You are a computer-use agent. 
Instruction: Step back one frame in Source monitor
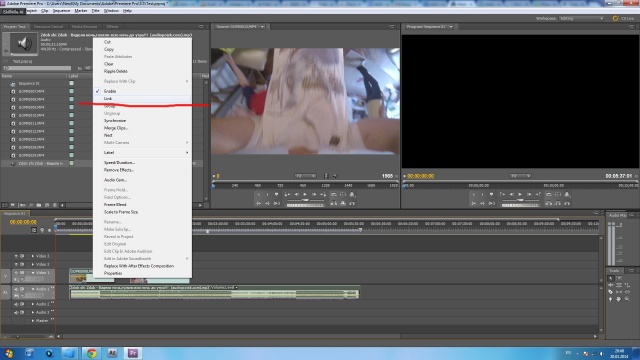coord(297,195)
